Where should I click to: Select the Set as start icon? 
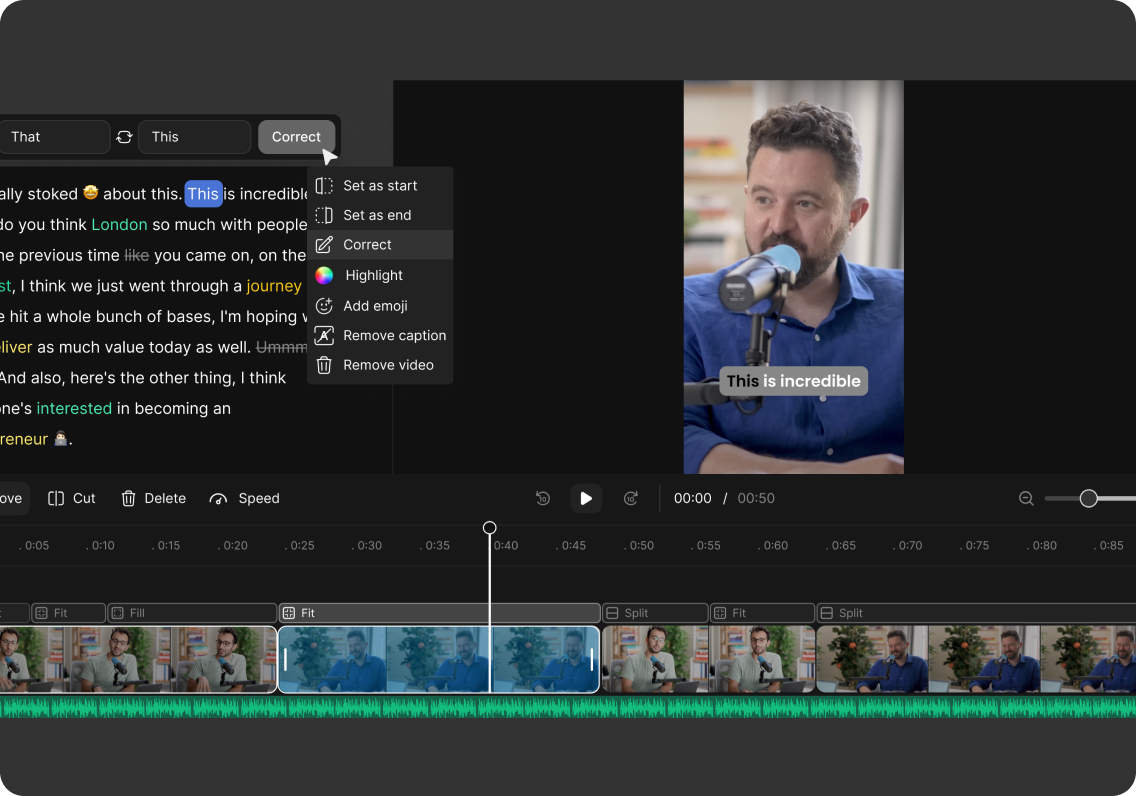coord(323,185)
